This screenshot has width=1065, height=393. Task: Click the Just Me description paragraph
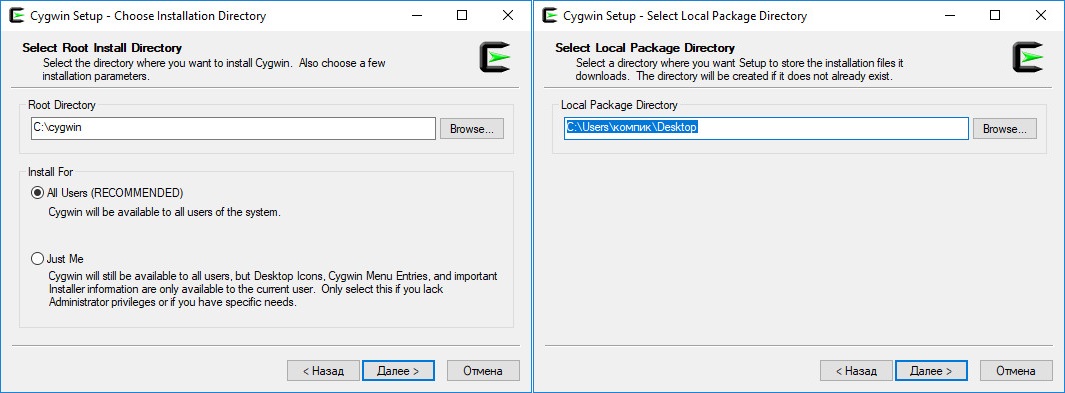(x=273, y=289)
